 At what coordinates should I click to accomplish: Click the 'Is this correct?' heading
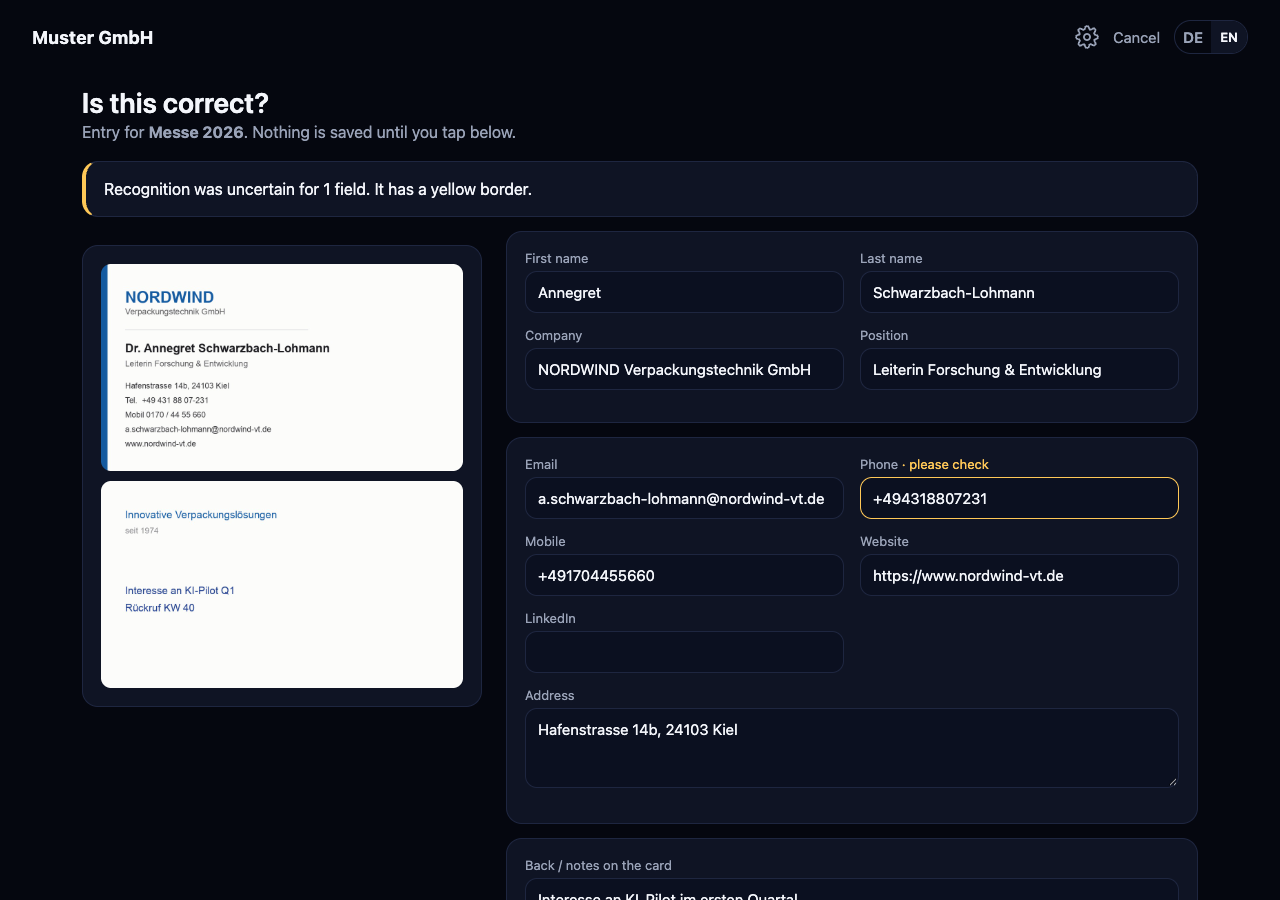pyautogui.click(x=175, y=103)
